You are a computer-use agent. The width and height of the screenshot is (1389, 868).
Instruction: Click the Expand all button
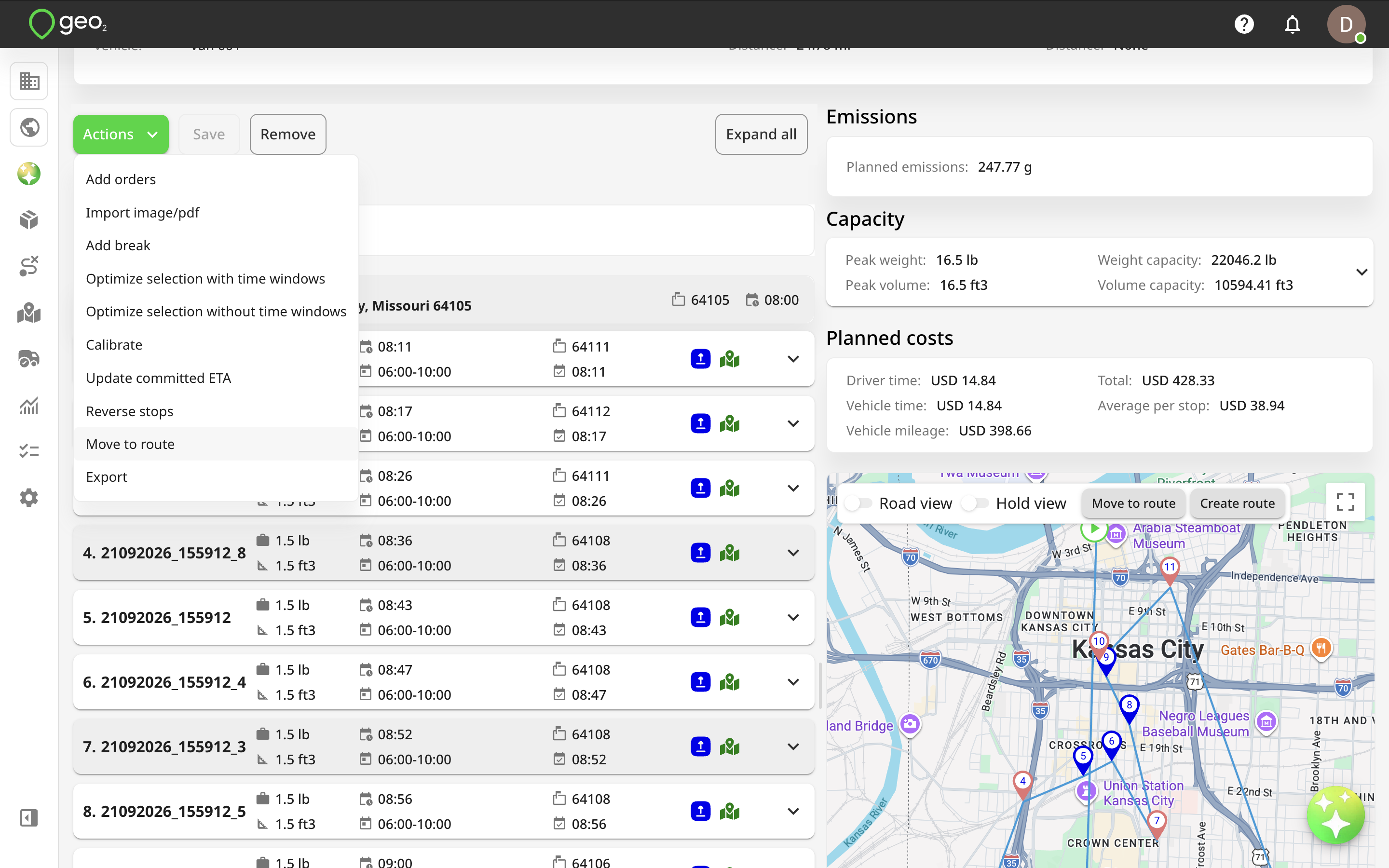[x=761, y=135]
